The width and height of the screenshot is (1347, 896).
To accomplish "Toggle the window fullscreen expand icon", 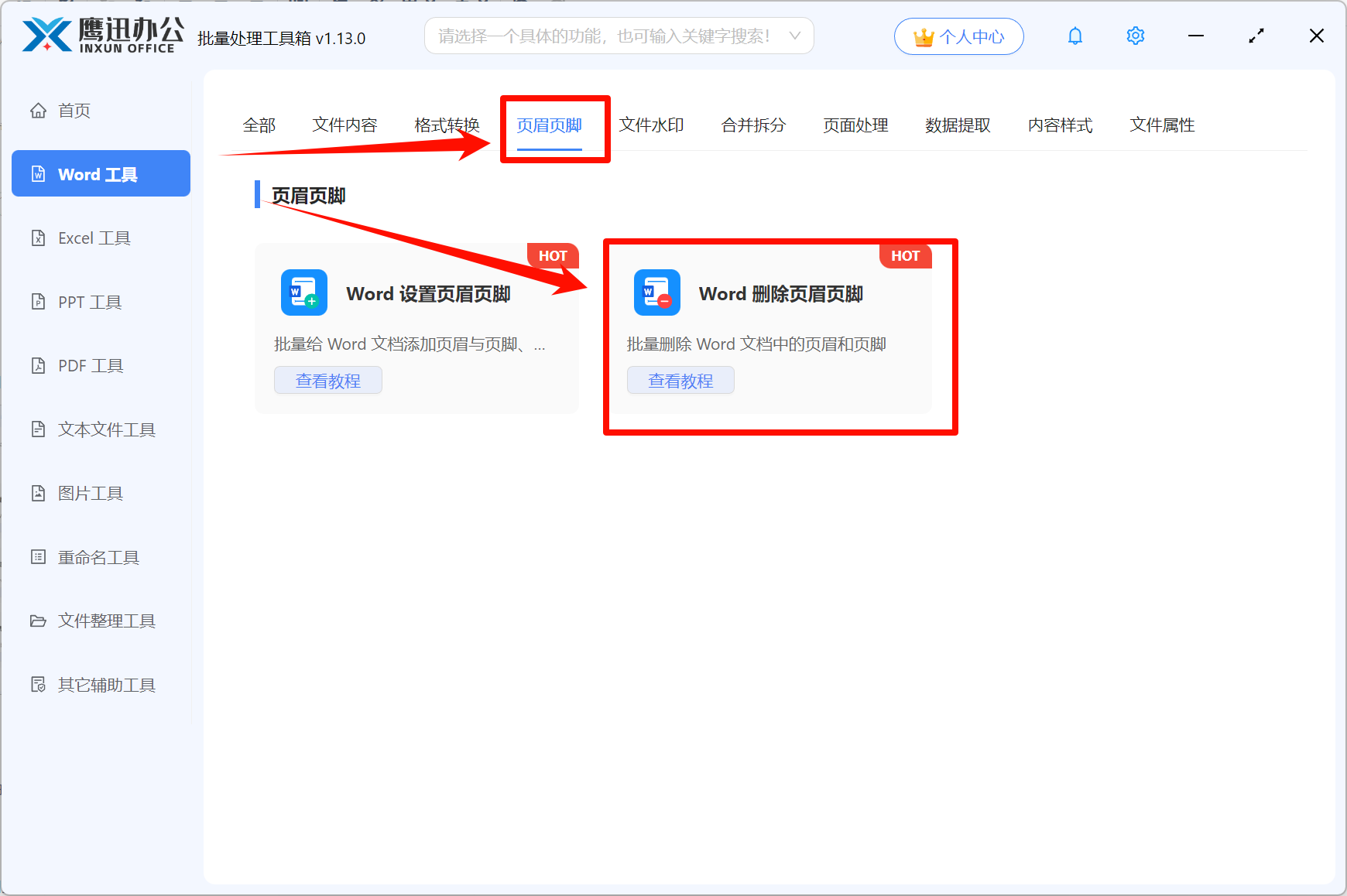I will 1256,36.
